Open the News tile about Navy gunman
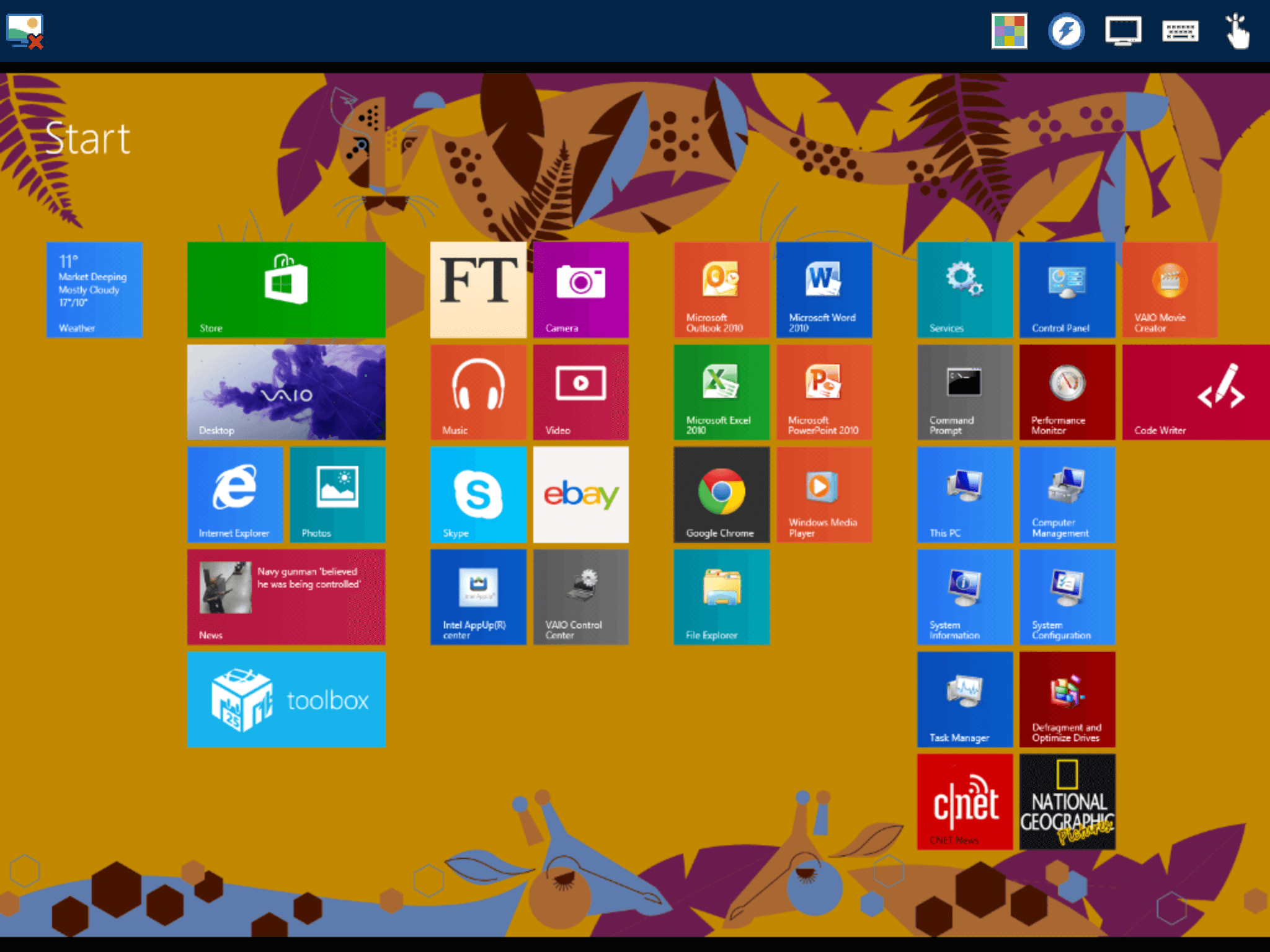This screenshot has height=952, width=1270. 286,597
